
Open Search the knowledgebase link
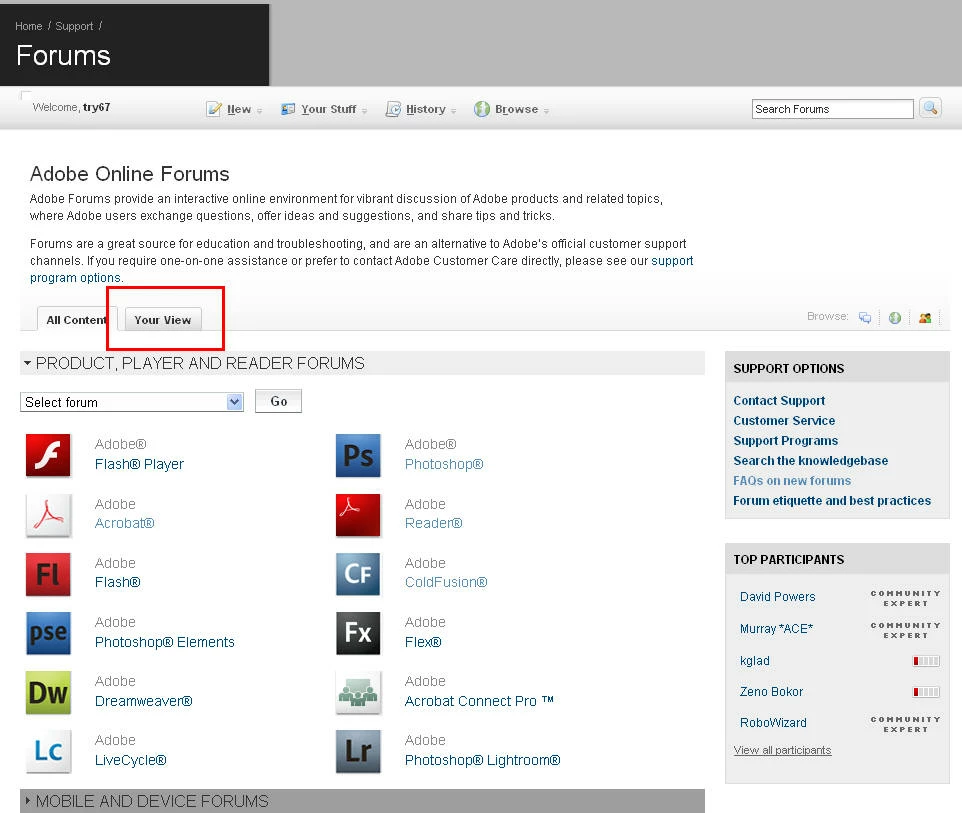[810, 461]
